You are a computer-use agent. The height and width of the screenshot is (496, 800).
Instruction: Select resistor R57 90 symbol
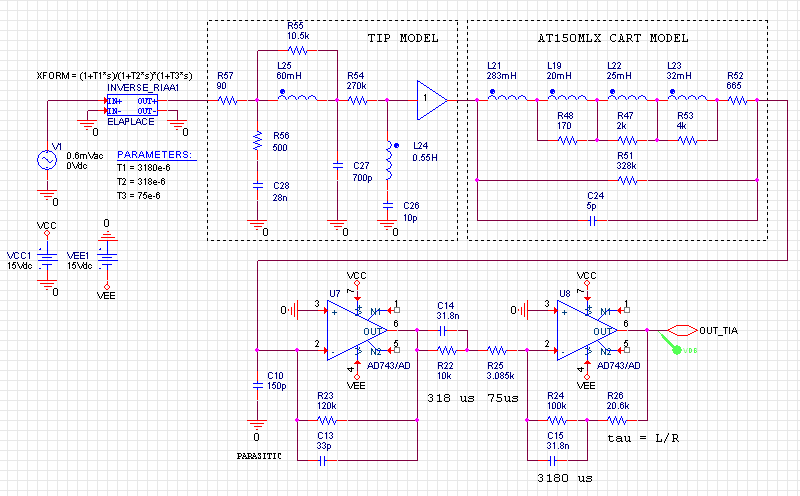228,101
